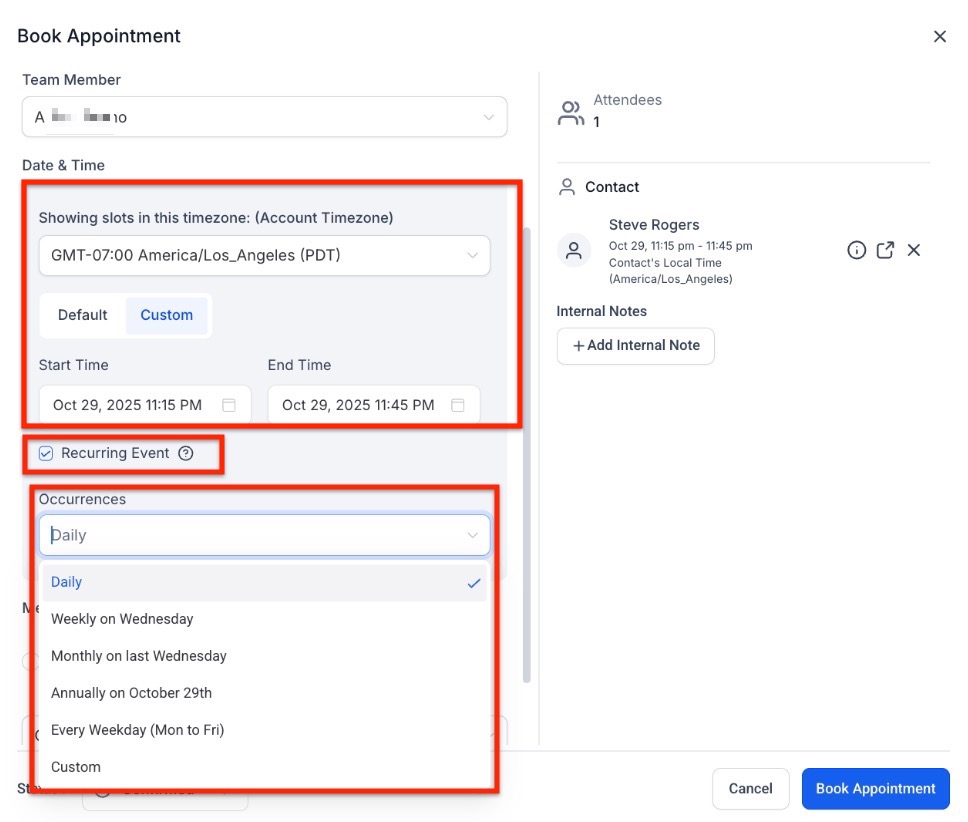This screenshot has height=822, width=968.
Task: Select Custom time slot mode
Action: [x=166, y=315]
